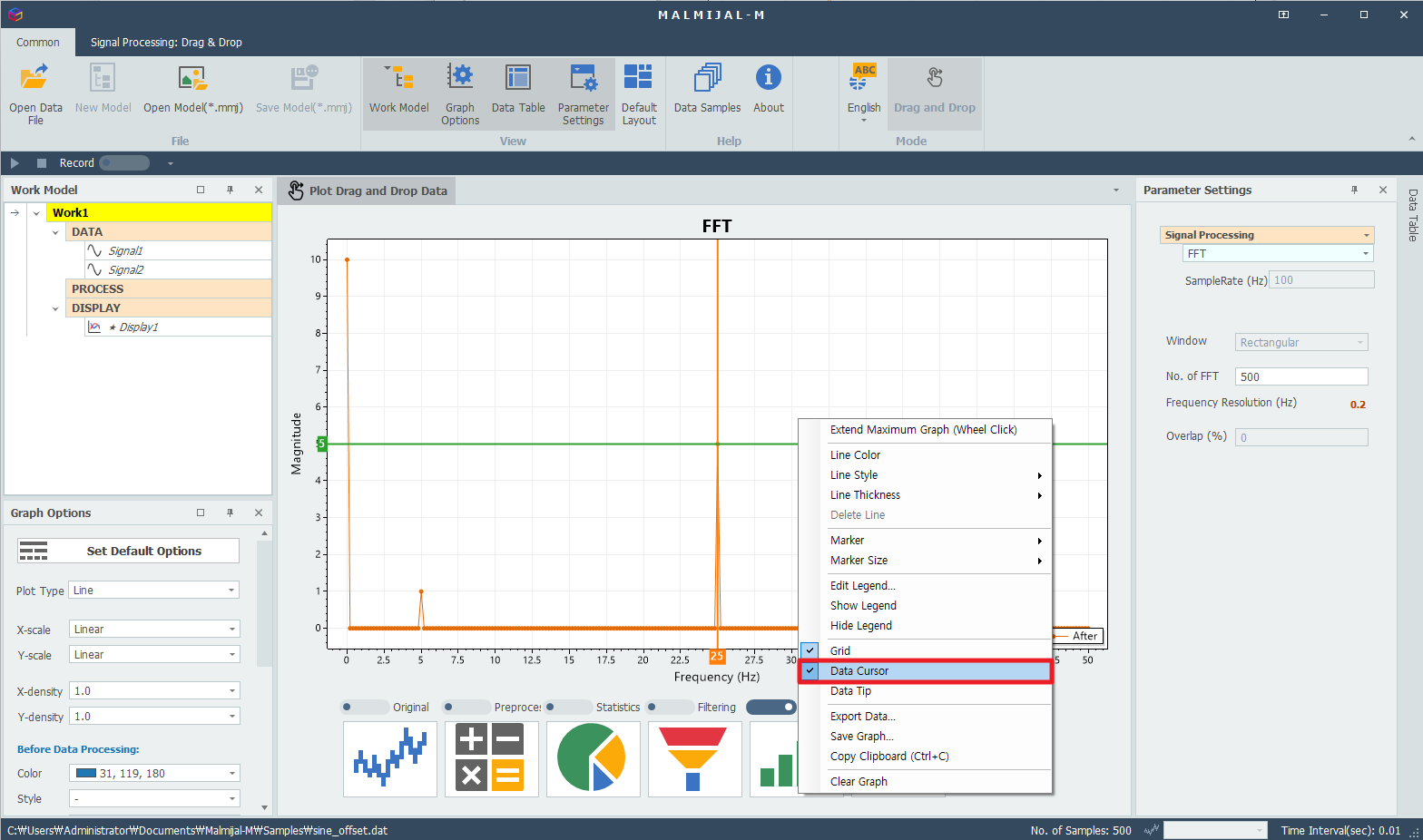Open Data Samples help
Viewport: 1423px width, 840px height.
tap(707, 89)
